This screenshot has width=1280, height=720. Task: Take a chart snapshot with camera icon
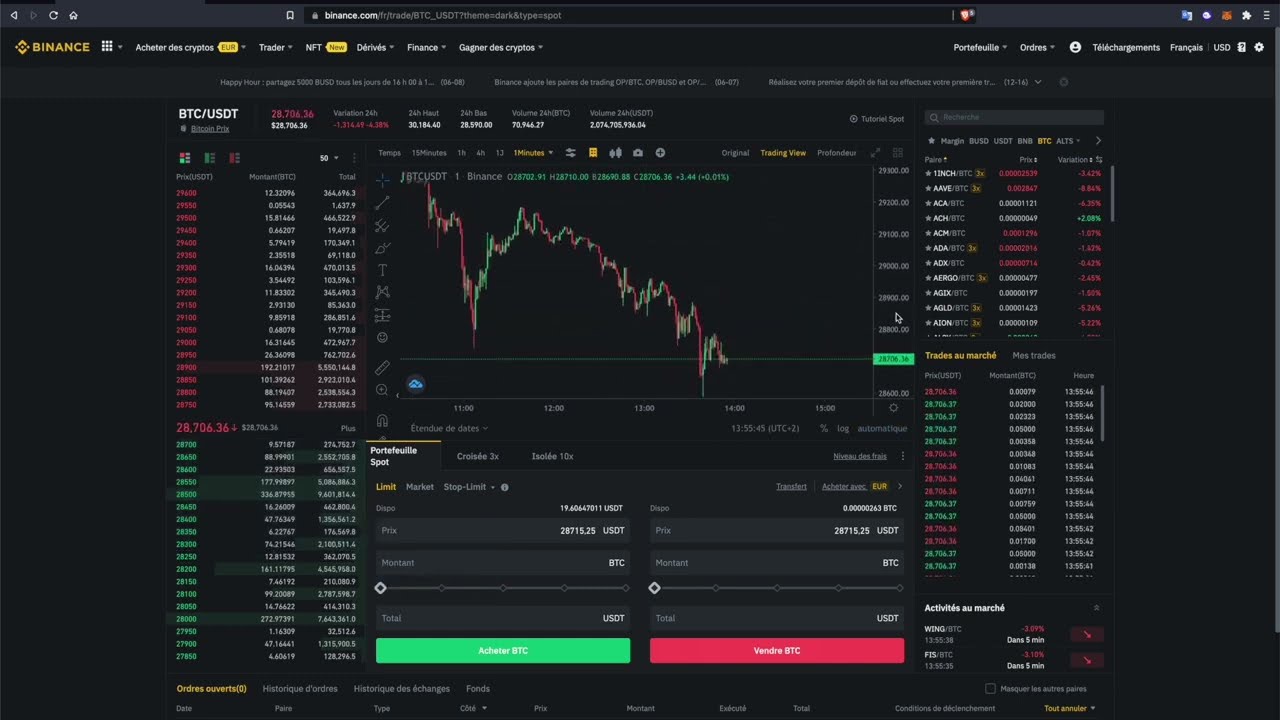point(638,153)
